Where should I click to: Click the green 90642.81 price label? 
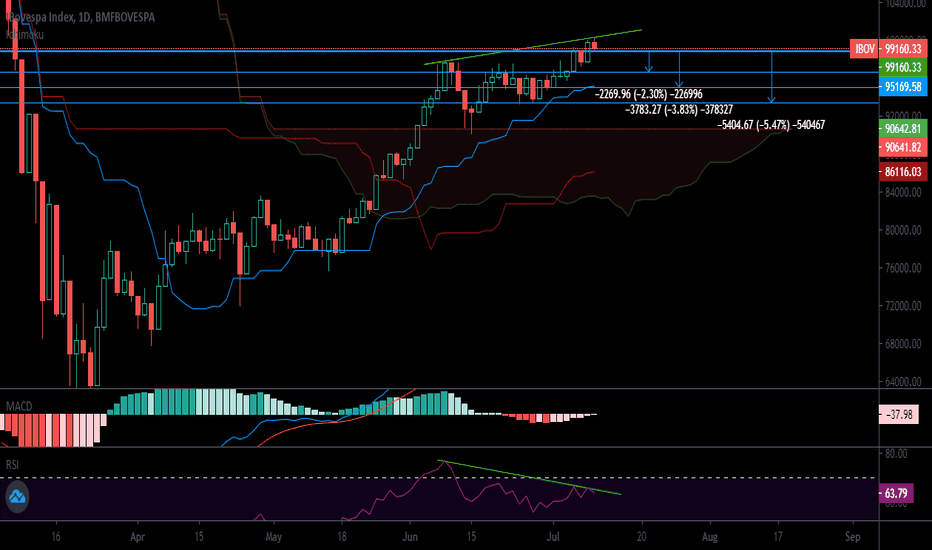(x=903, y=128)
